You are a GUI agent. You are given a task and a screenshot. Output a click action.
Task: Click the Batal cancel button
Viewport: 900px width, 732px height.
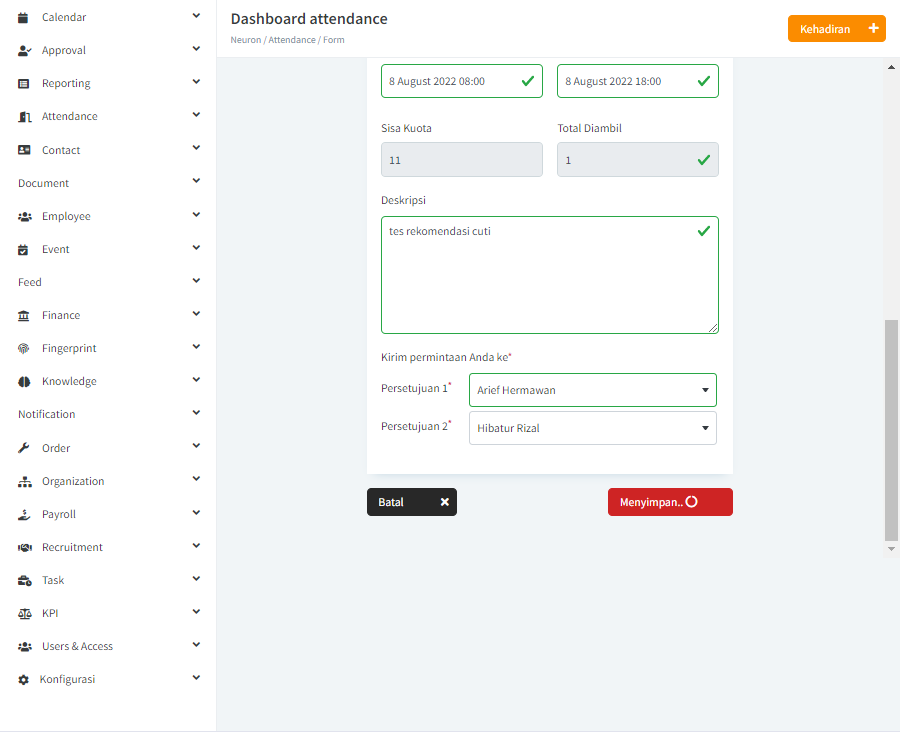[x=412, y=502]
